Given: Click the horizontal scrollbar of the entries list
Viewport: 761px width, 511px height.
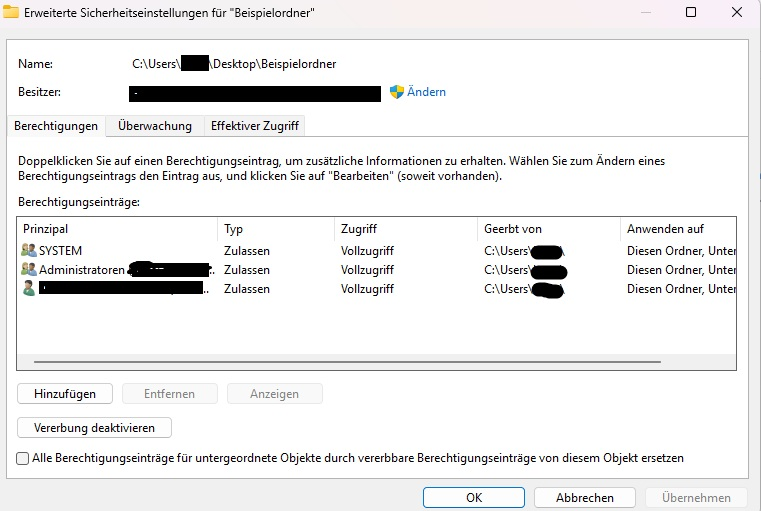Looking at the screenshot, I should (x=347, y=362).
